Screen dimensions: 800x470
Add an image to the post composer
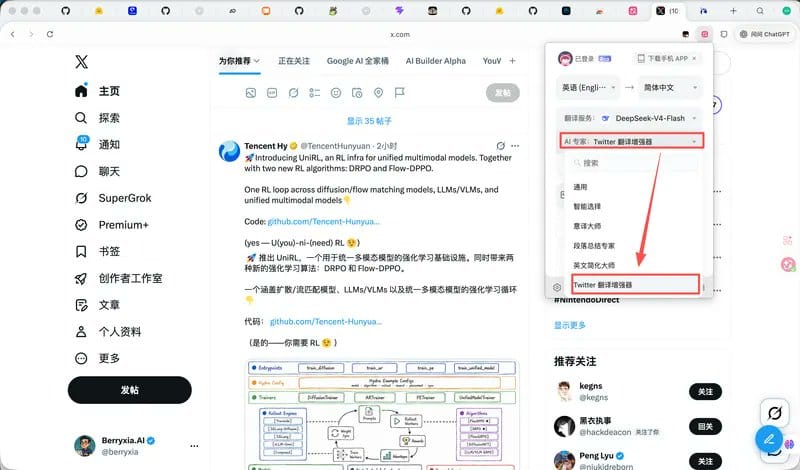point(251,93)
